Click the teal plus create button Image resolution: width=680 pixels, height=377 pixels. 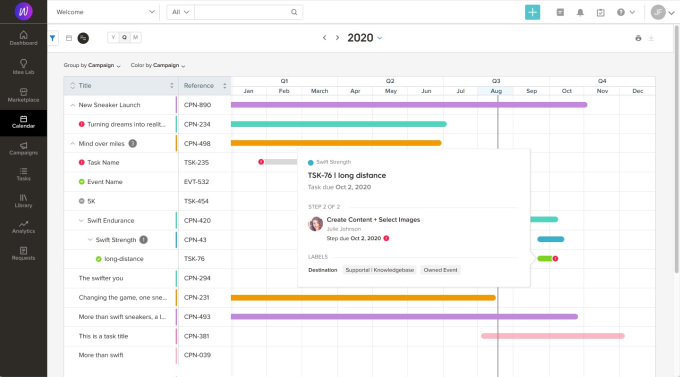coord(533,12)
